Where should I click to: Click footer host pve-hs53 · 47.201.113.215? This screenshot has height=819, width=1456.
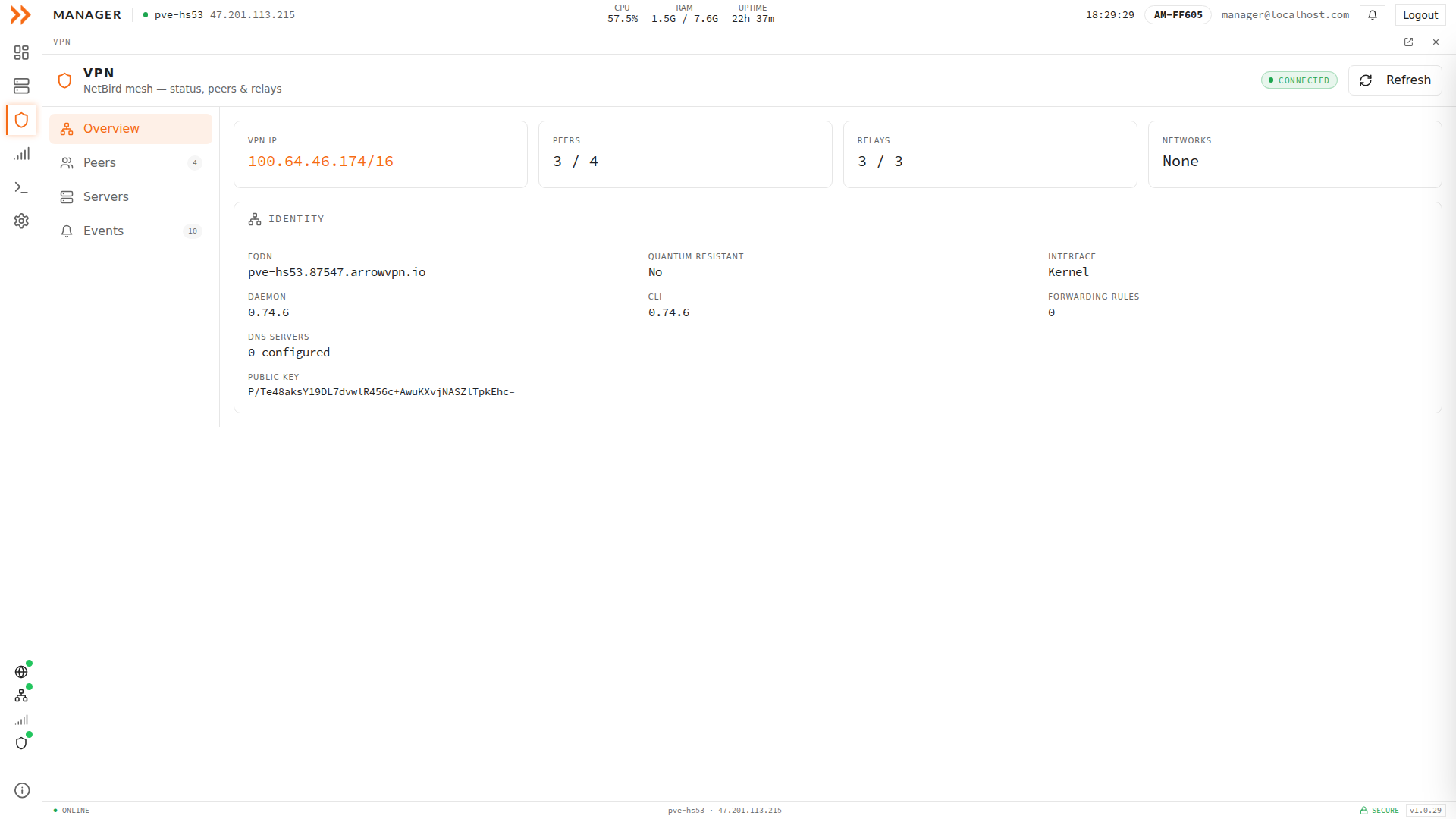tap(724, 811)
